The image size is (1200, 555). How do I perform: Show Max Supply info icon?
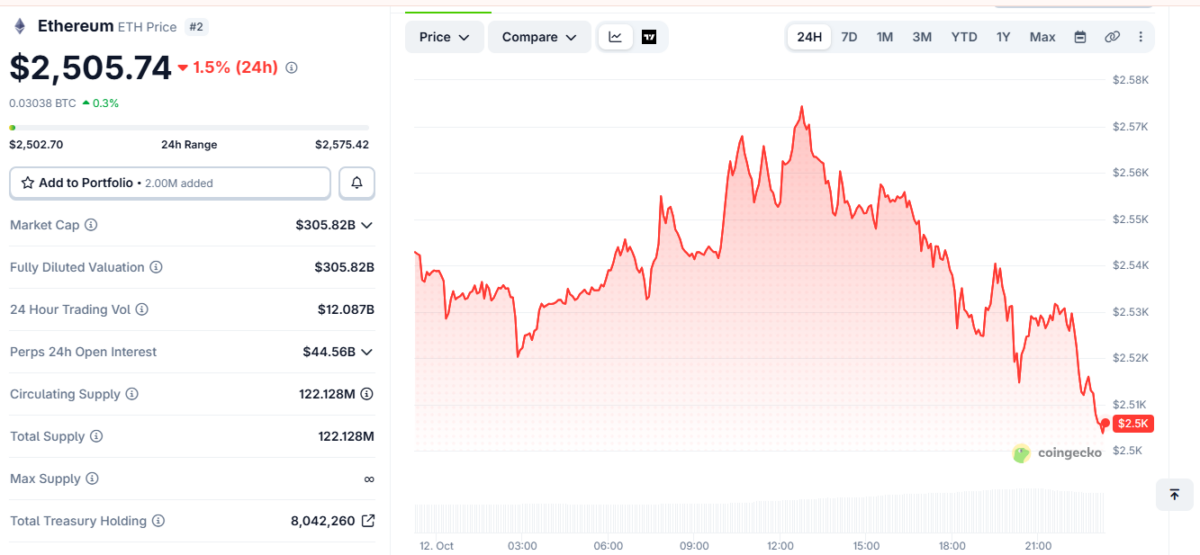(92, 479)
